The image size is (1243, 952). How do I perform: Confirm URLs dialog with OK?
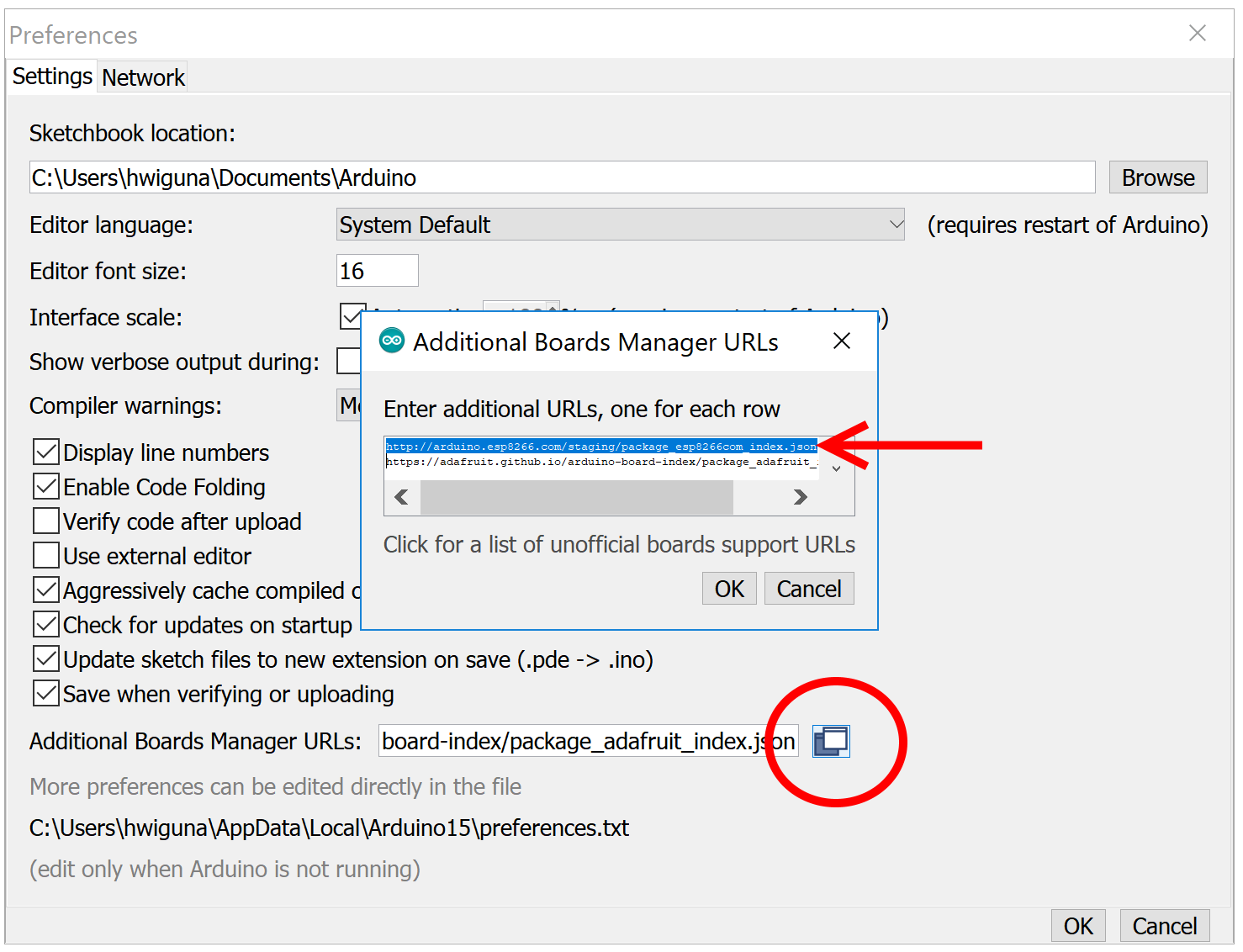coord(729,589)
